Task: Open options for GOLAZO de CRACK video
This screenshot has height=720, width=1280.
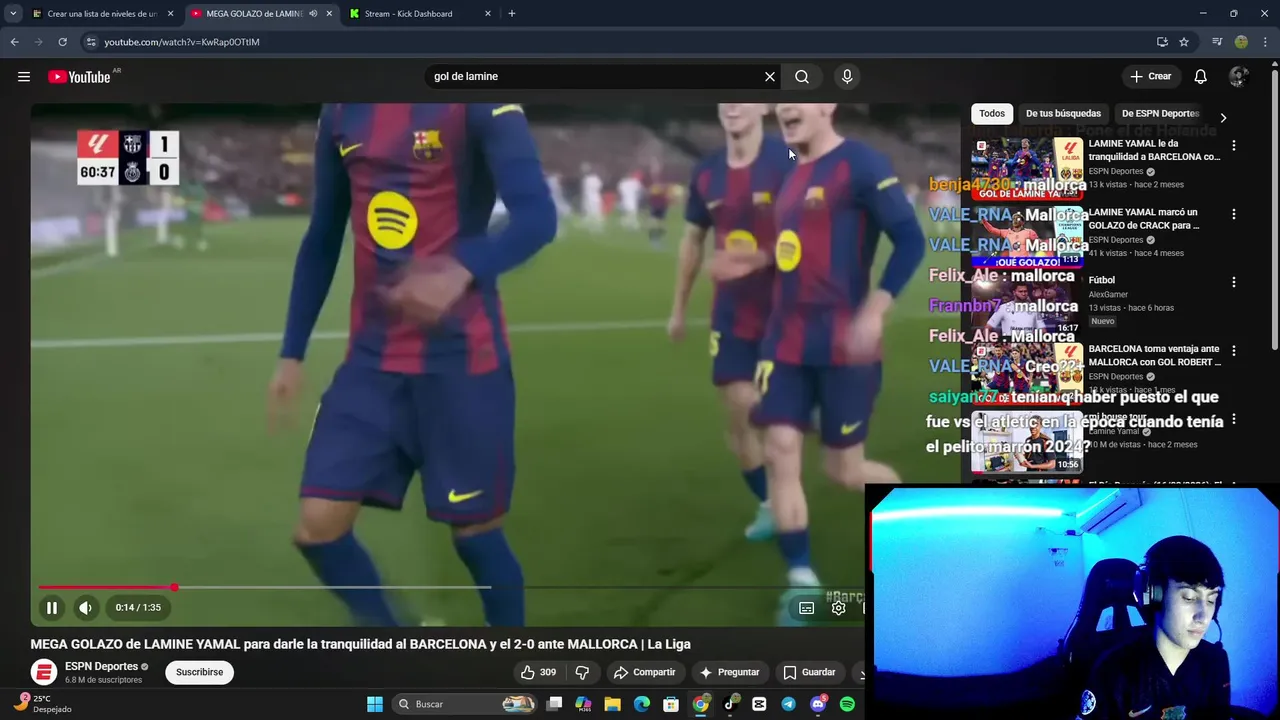Action: pyautogui.click(x=1233, y=214)
